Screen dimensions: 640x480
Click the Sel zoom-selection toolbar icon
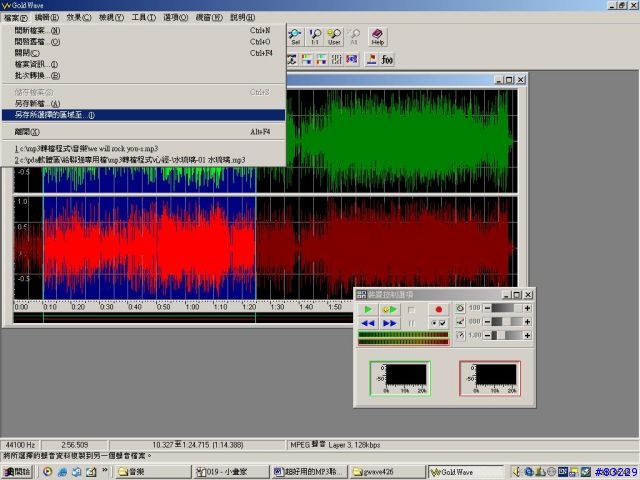point(296,37)
